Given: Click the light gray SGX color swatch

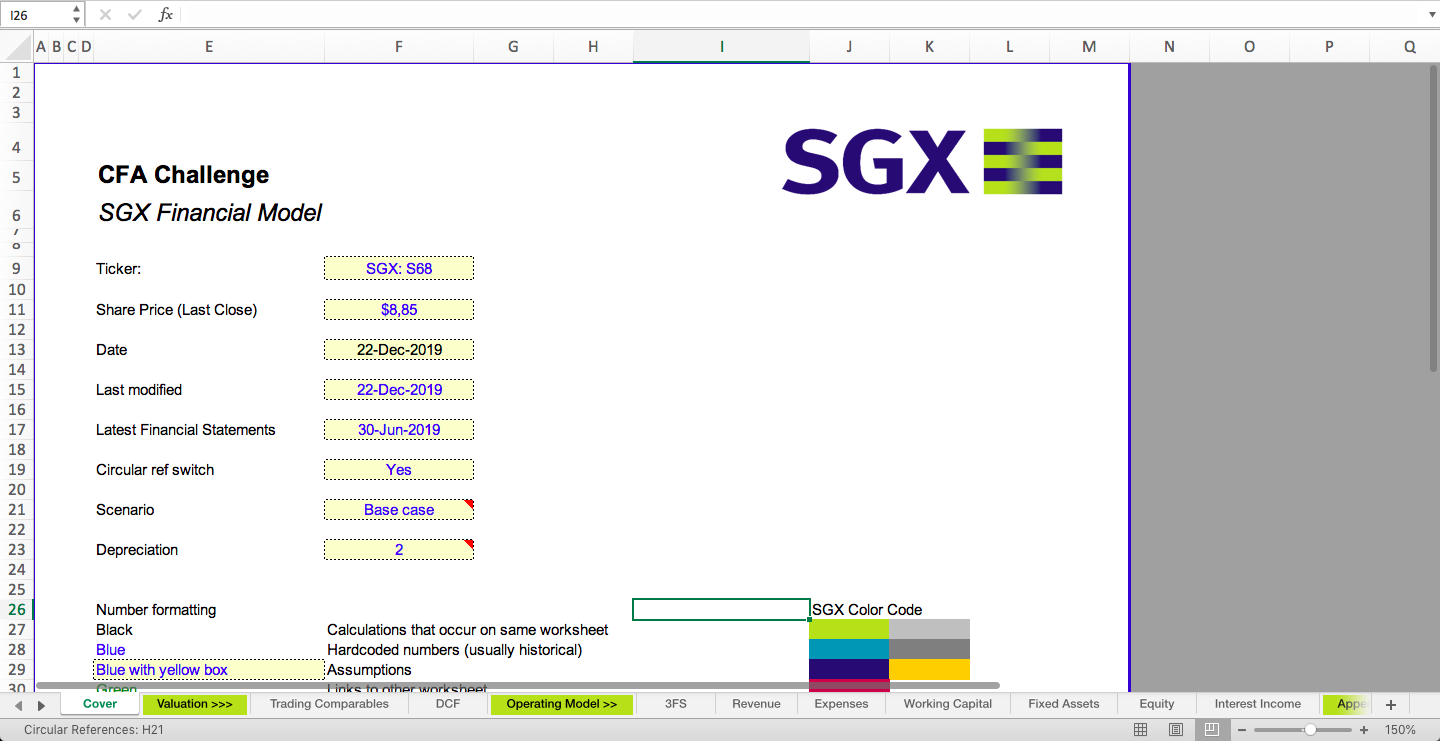Looking at the screenshot, I should 929,629.
